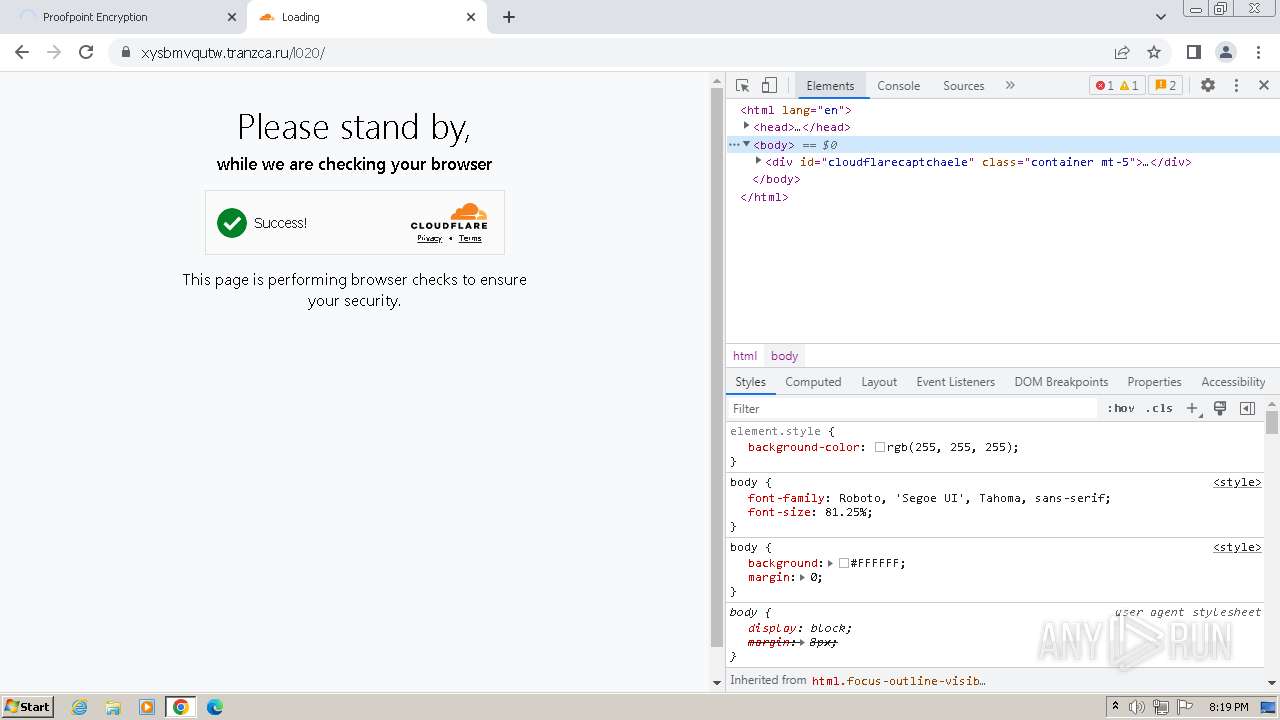Open Cloudflare Privacy link
Viewport: 1280px width, 720px height.
[429, 238]
